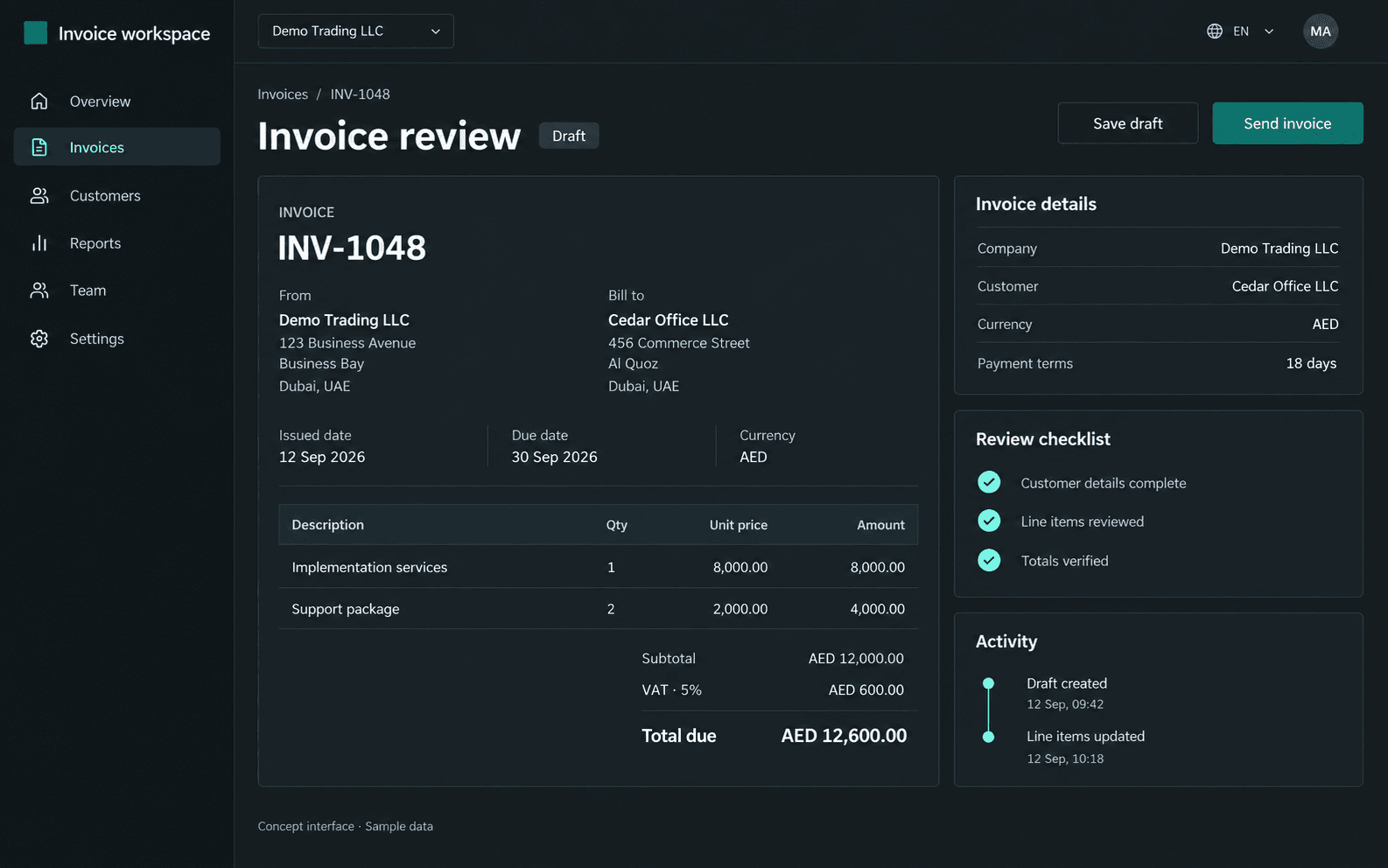
Task: Click the Team users icon
Action: tap(39, 290)
